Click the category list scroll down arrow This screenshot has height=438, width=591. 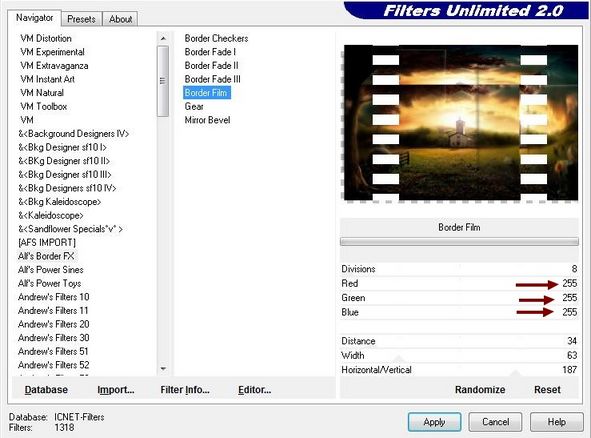click(163, 368)
